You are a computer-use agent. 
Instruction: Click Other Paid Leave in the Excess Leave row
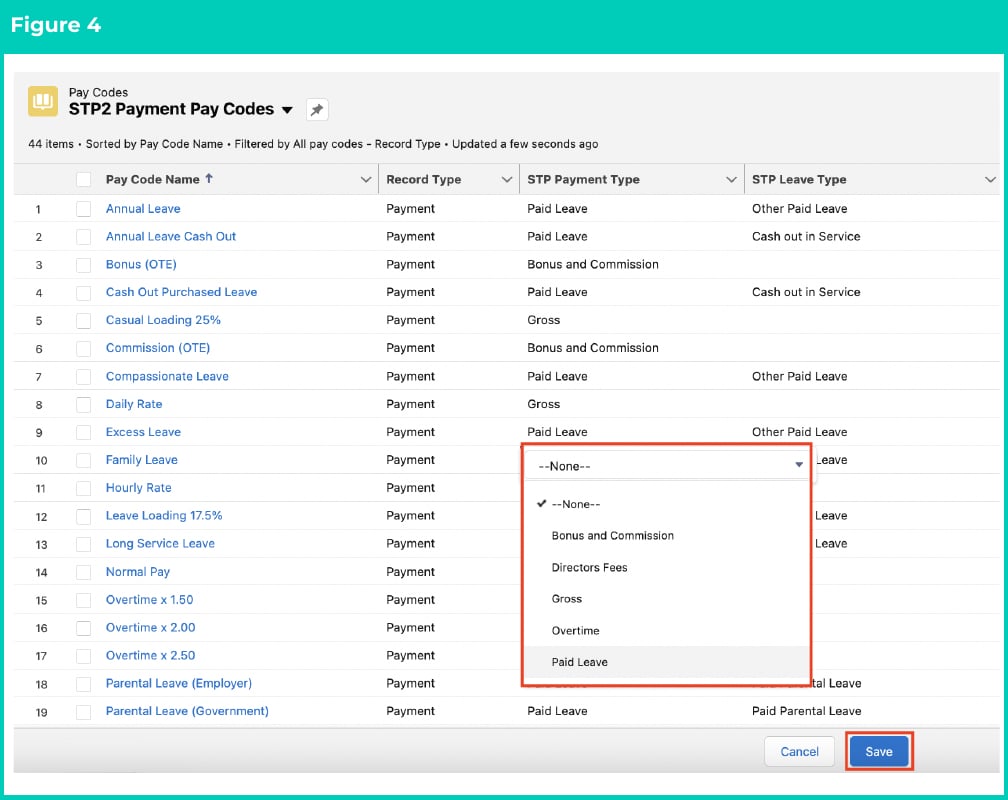(799, 432)
